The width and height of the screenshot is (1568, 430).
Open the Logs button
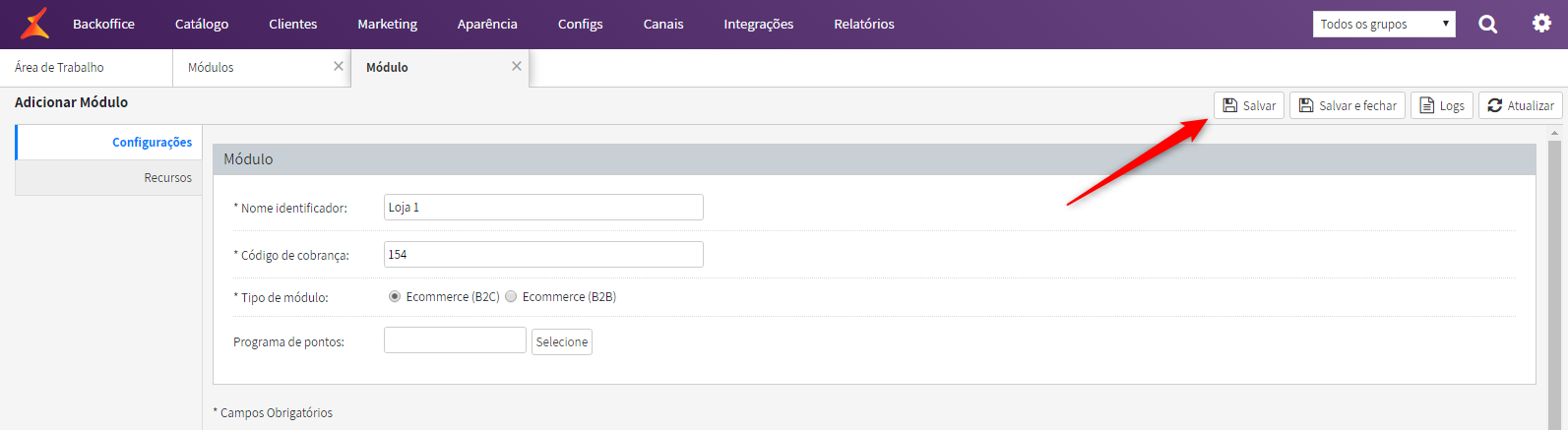(1442, 105)
